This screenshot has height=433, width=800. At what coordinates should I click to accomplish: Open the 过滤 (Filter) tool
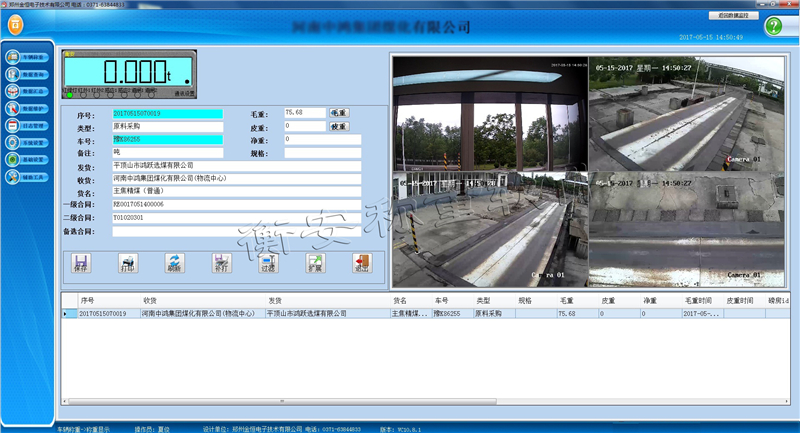point(267,264)
